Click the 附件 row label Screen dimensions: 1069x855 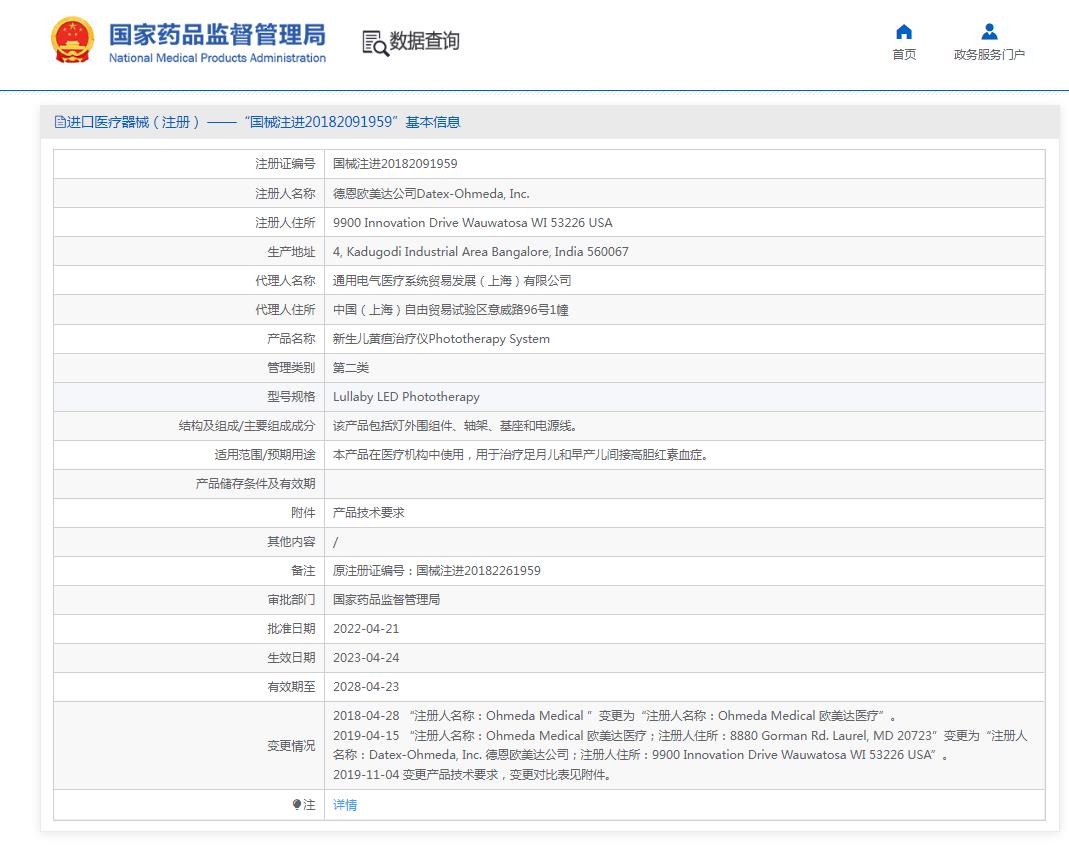303,513
